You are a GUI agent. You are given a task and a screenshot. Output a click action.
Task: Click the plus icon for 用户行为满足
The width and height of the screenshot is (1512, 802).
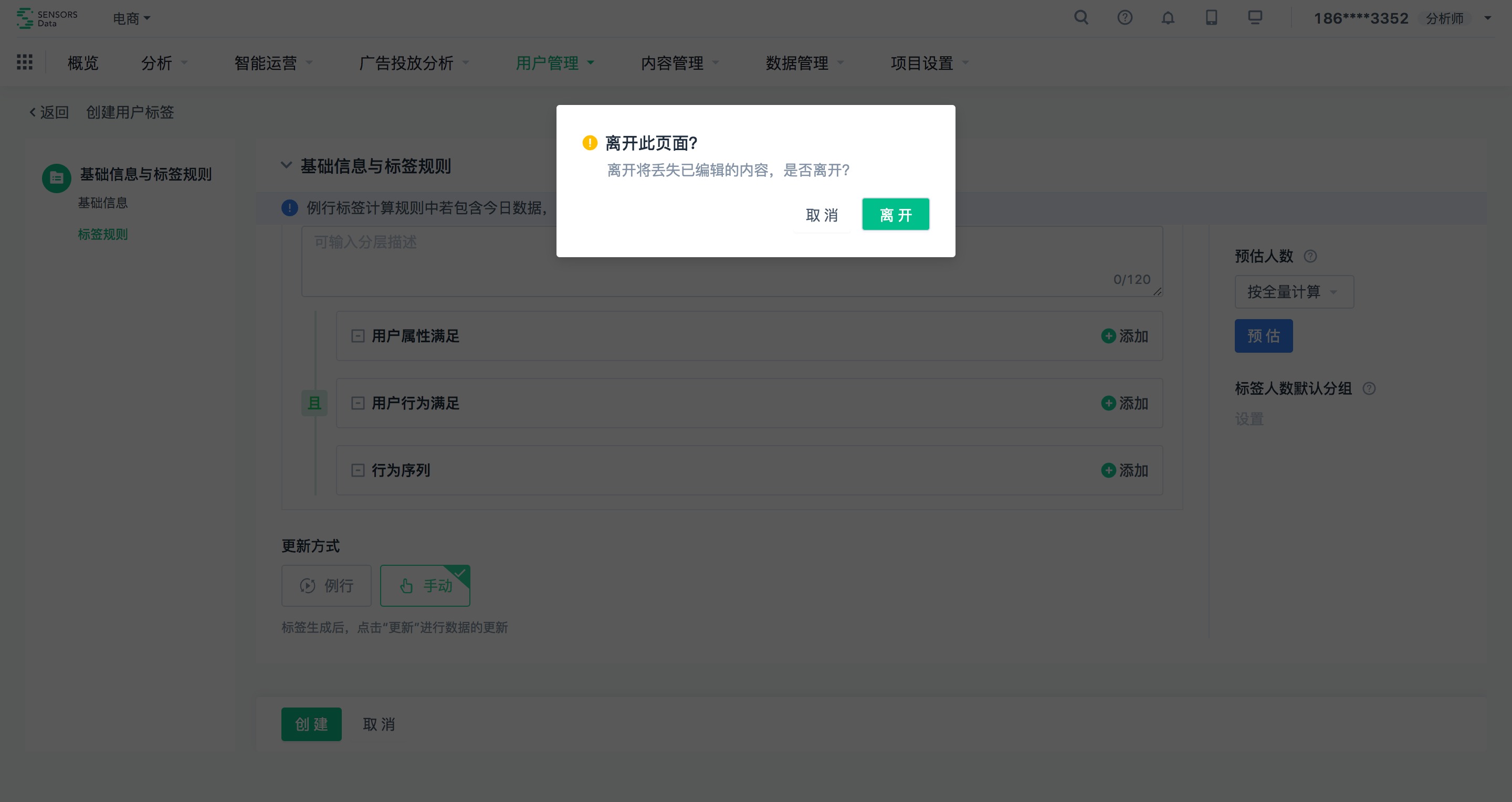(1108, 403)
